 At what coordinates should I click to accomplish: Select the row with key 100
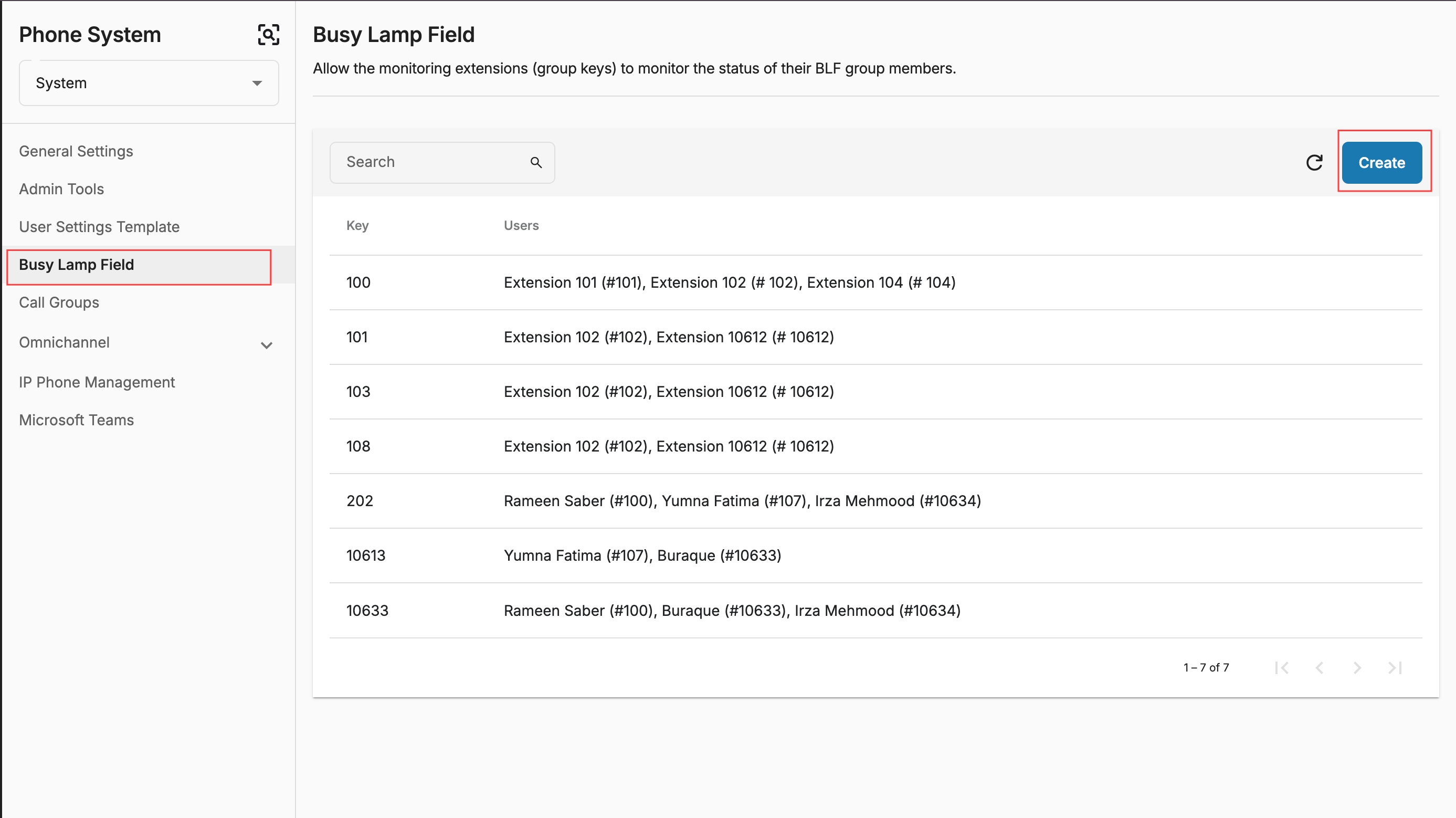[x=875, y=282]
